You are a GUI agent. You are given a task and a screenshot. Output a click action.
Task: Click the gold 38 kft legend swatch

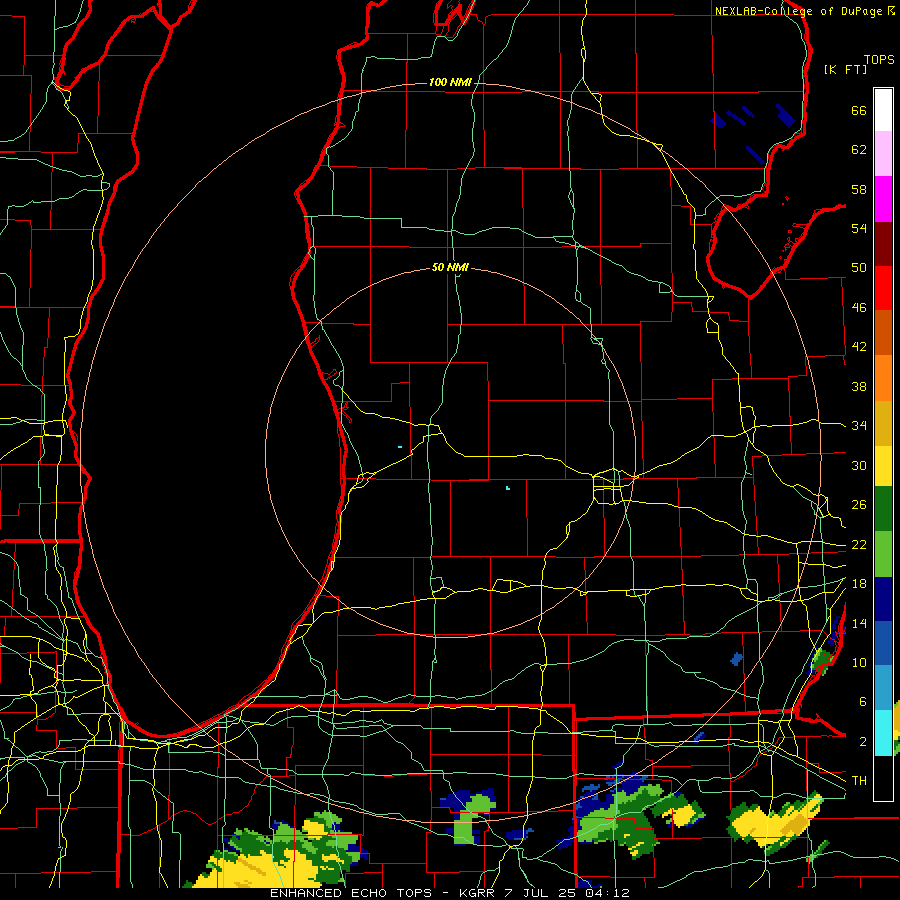883,423
